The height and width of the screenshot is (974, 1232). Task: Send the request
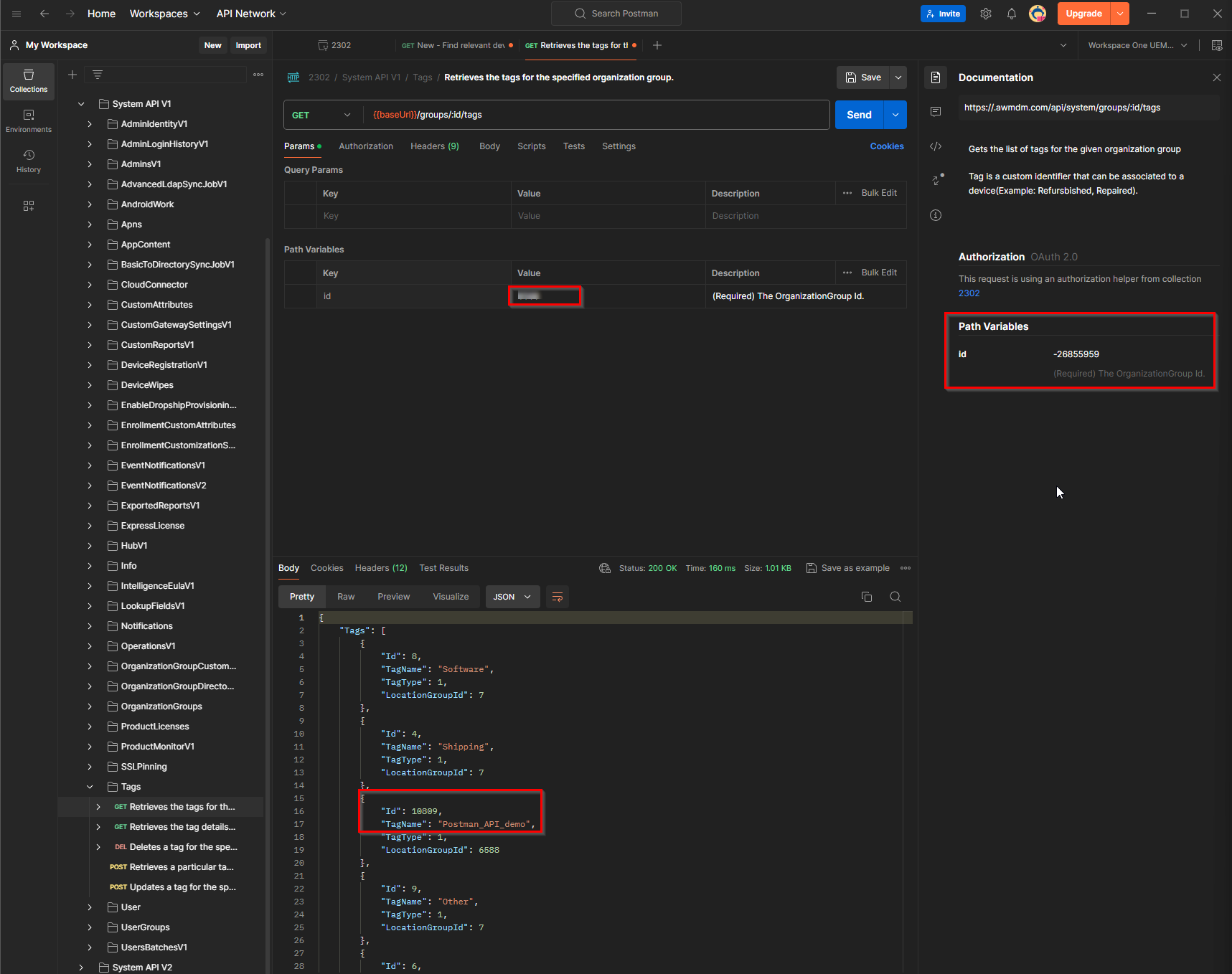click(x=858, y=114)
